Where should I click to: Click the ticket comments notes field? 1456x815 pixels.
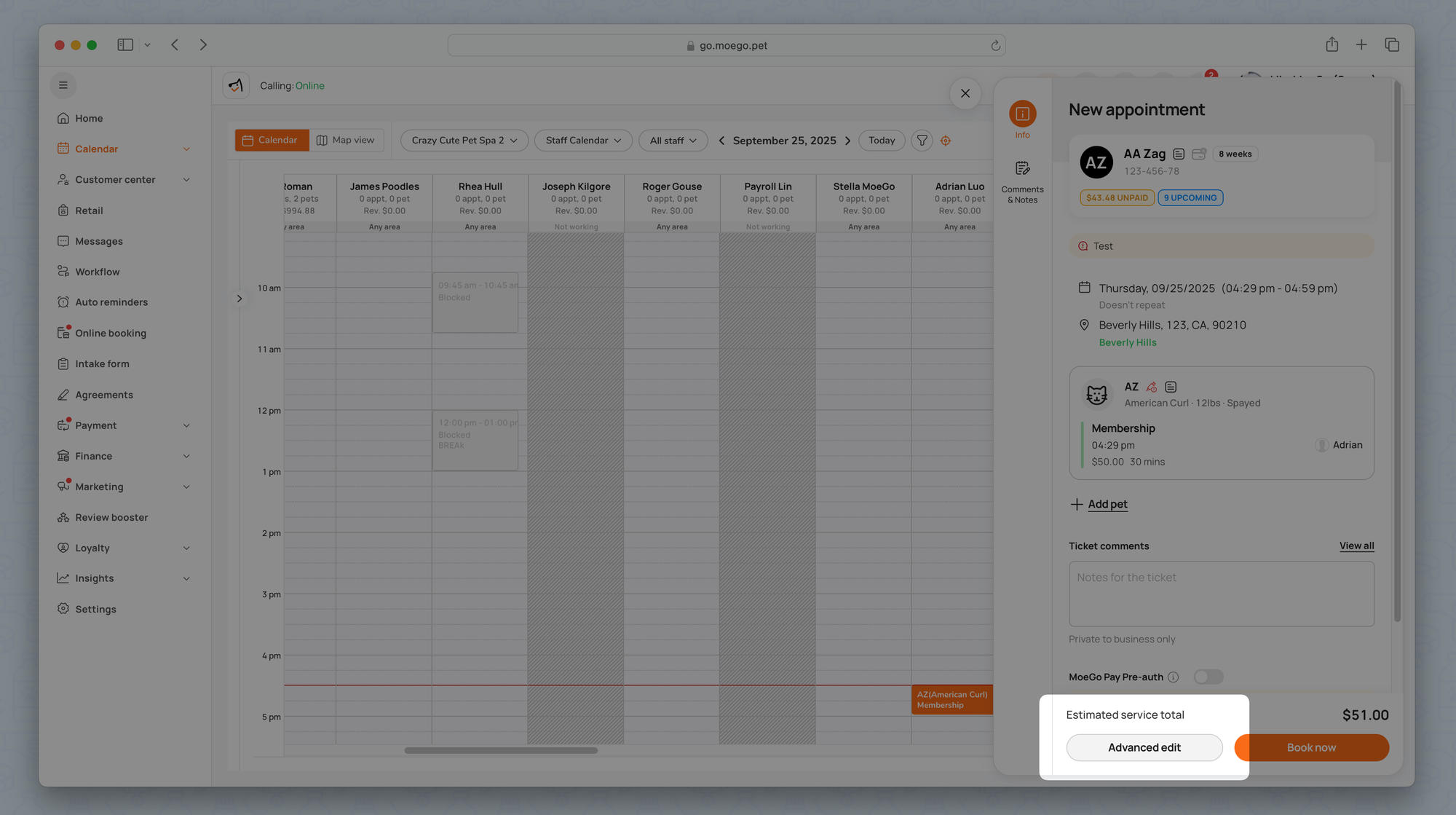(1221, 594)
